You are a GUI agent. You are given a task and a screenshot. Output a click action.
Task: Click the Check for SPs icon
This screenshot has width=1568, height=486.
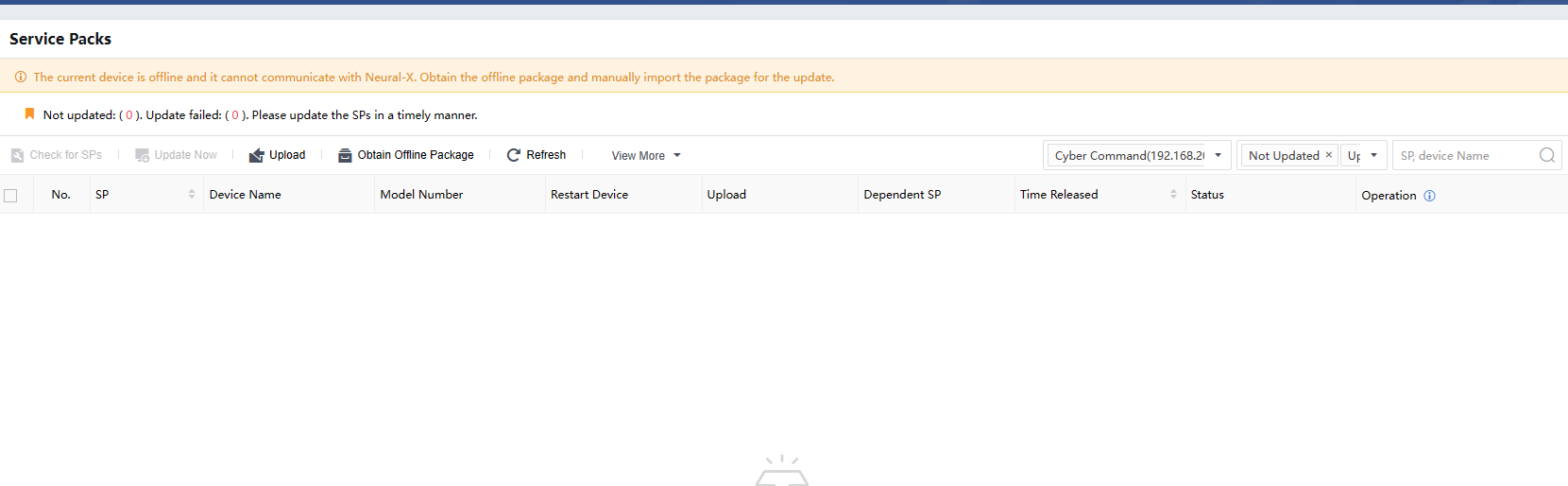pos(17,155)
